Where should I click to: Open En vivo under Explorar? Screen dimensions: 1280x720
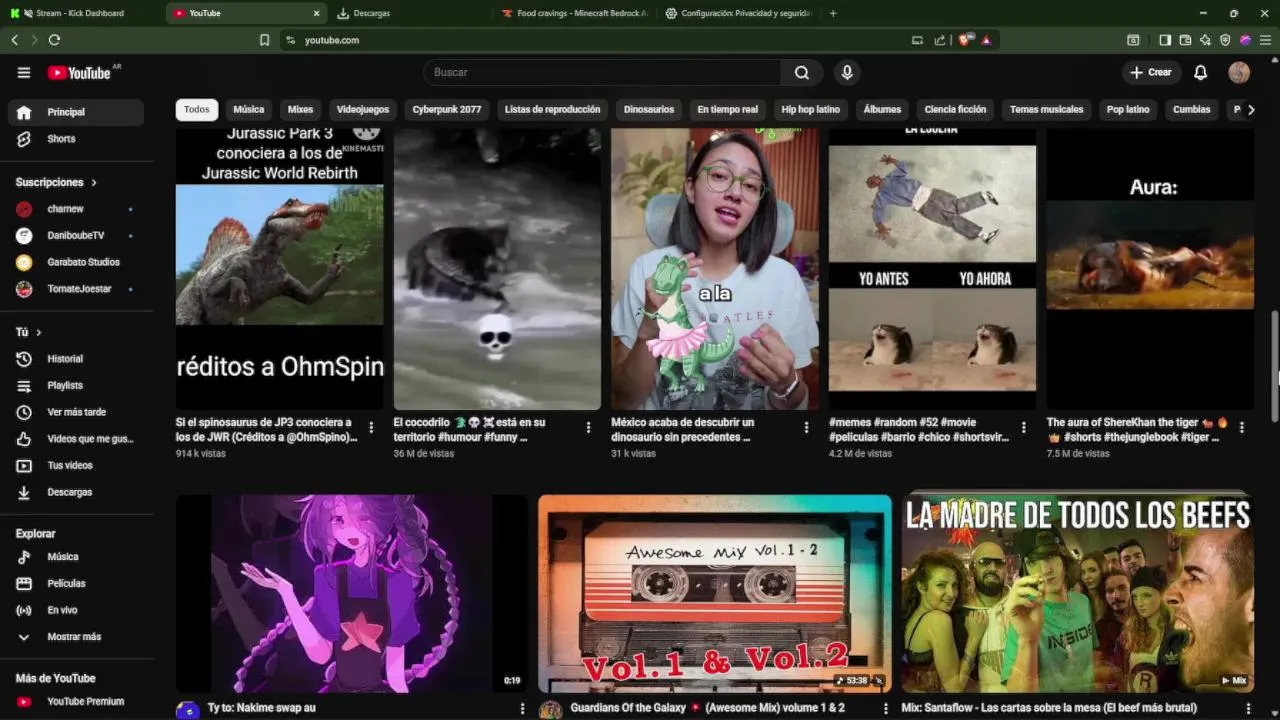pos(76,610)
